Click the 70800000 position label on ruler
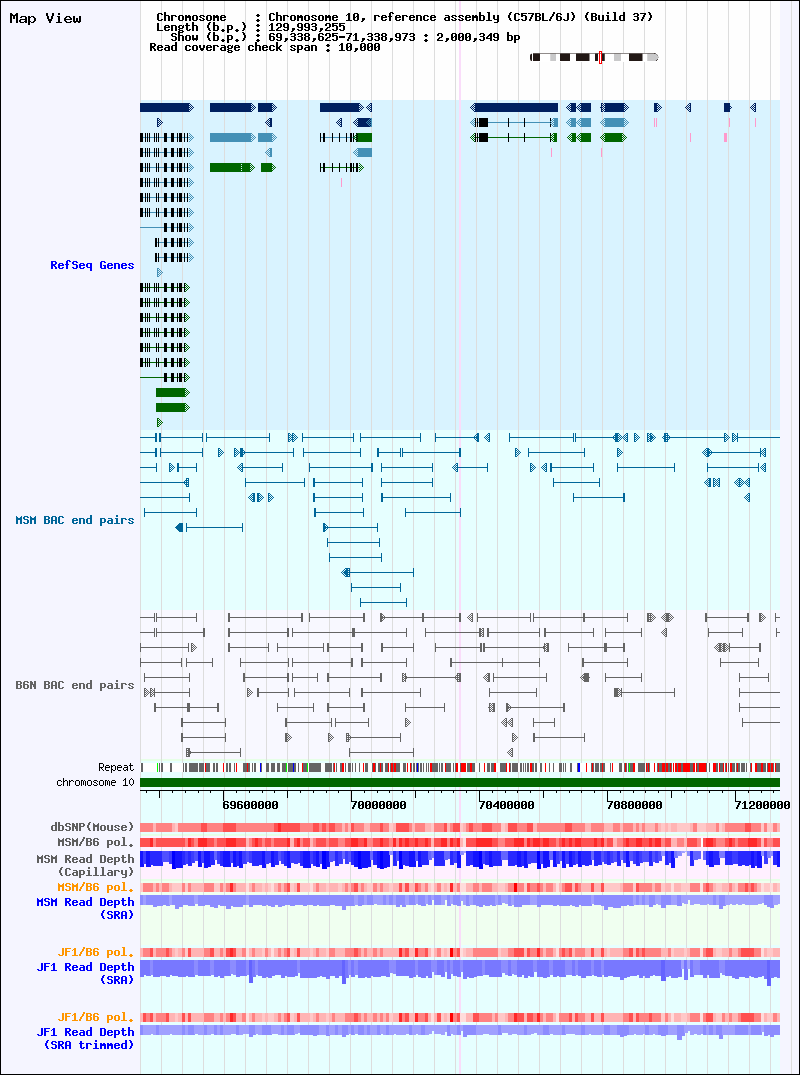The image size is (800, 1075). click(x=635, y=805)
